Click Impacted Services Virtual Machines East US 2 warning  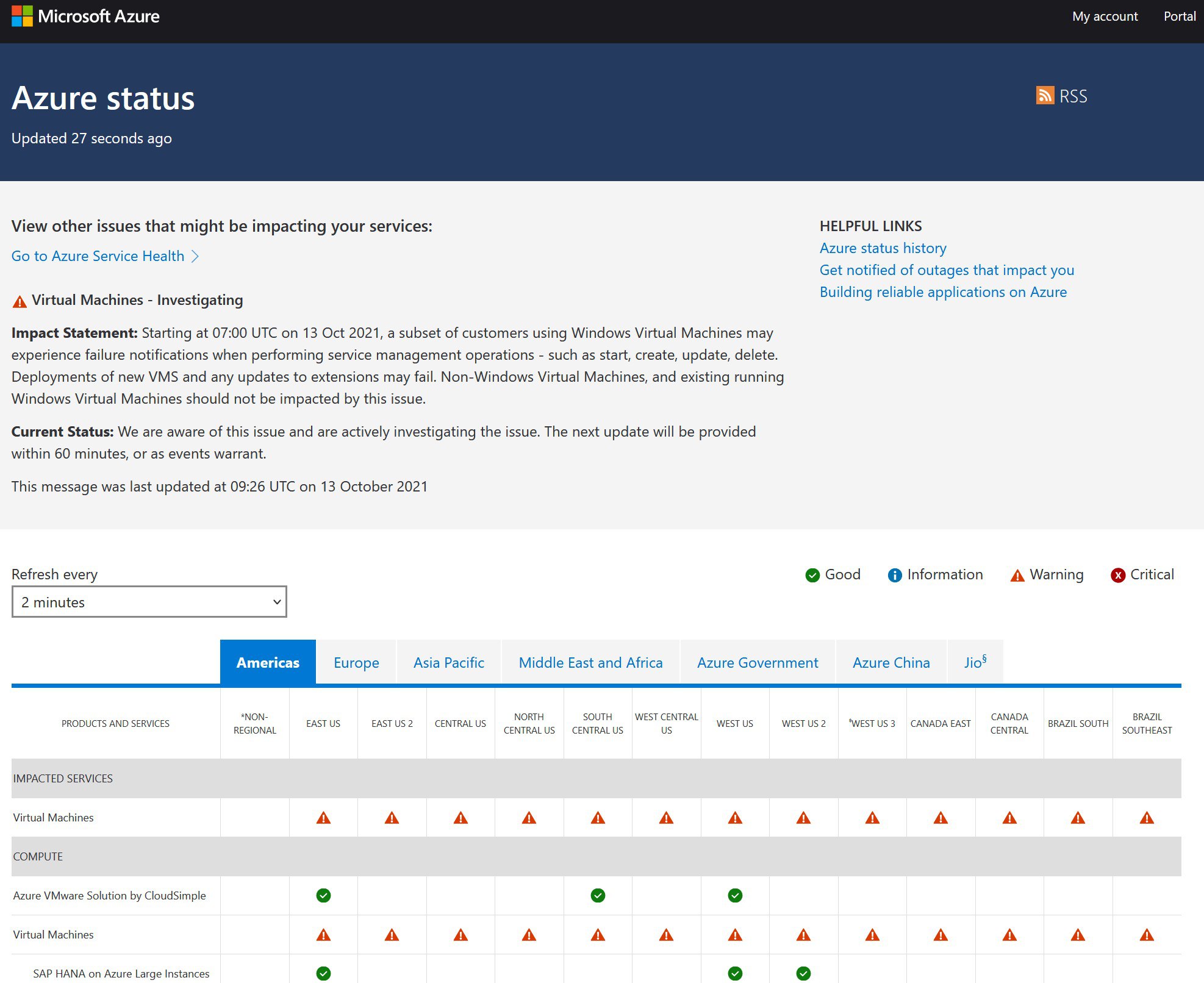coord(392,818)
